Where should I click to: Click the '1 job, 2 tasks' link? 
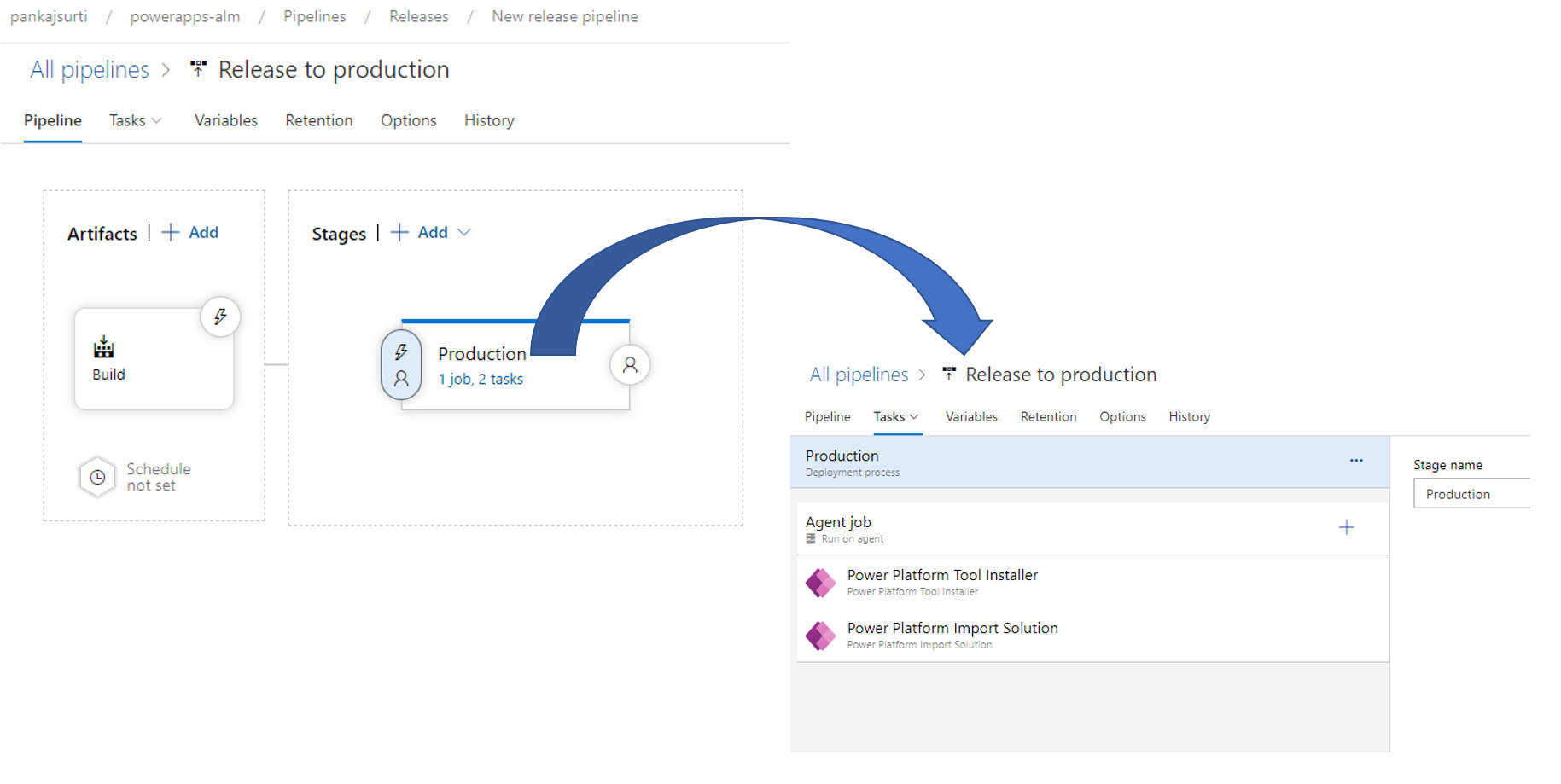[x=481, y=380]
